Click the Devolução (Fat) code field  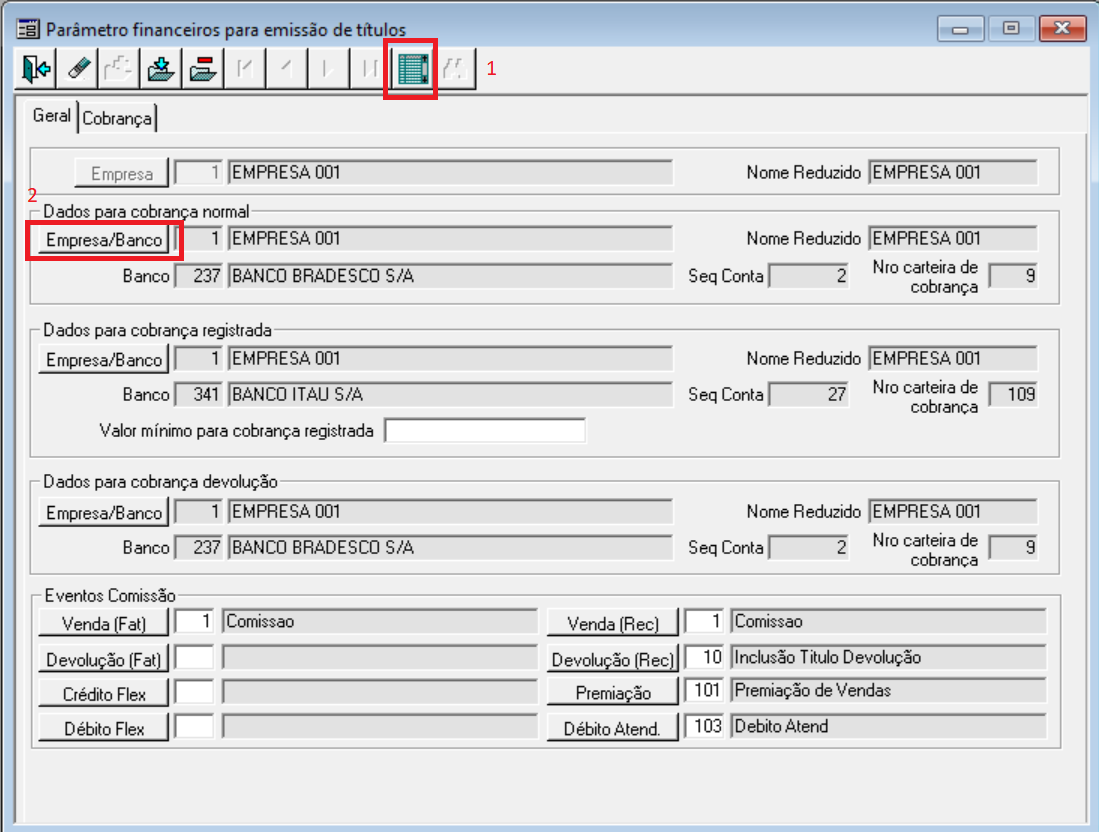(x=194, y=657)
